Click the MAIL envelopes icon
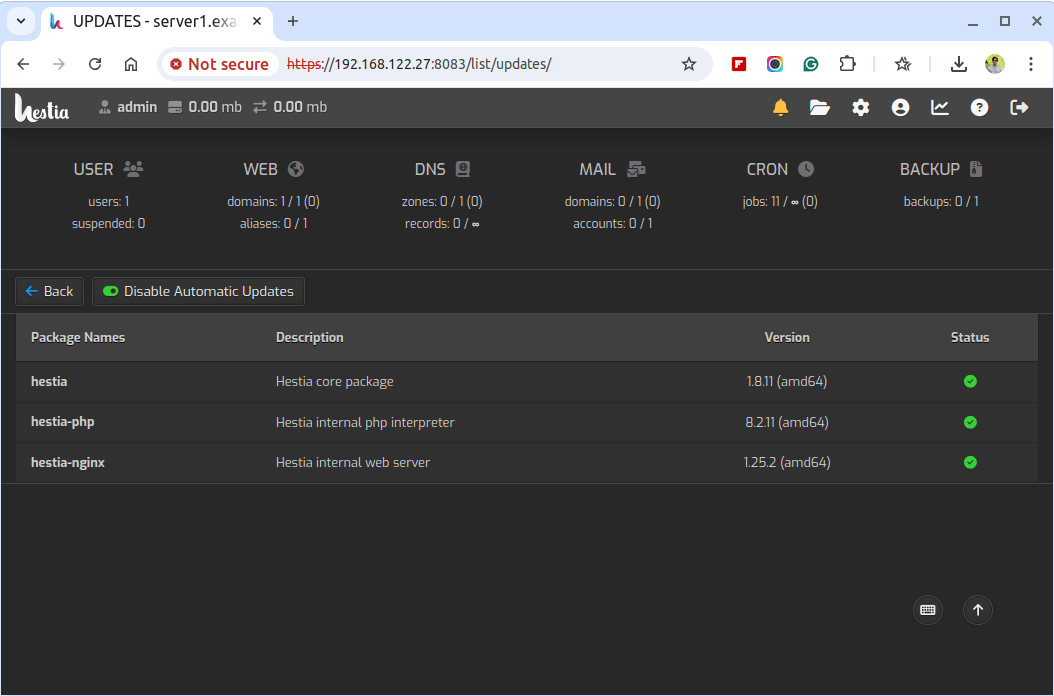Viewport: 1054px width, 696px height. pyautogui.click(x=636, y=169)
